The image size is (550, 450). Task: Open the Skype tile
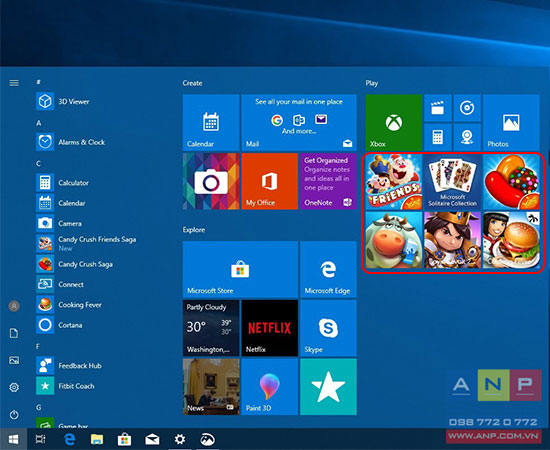[328, 328]
